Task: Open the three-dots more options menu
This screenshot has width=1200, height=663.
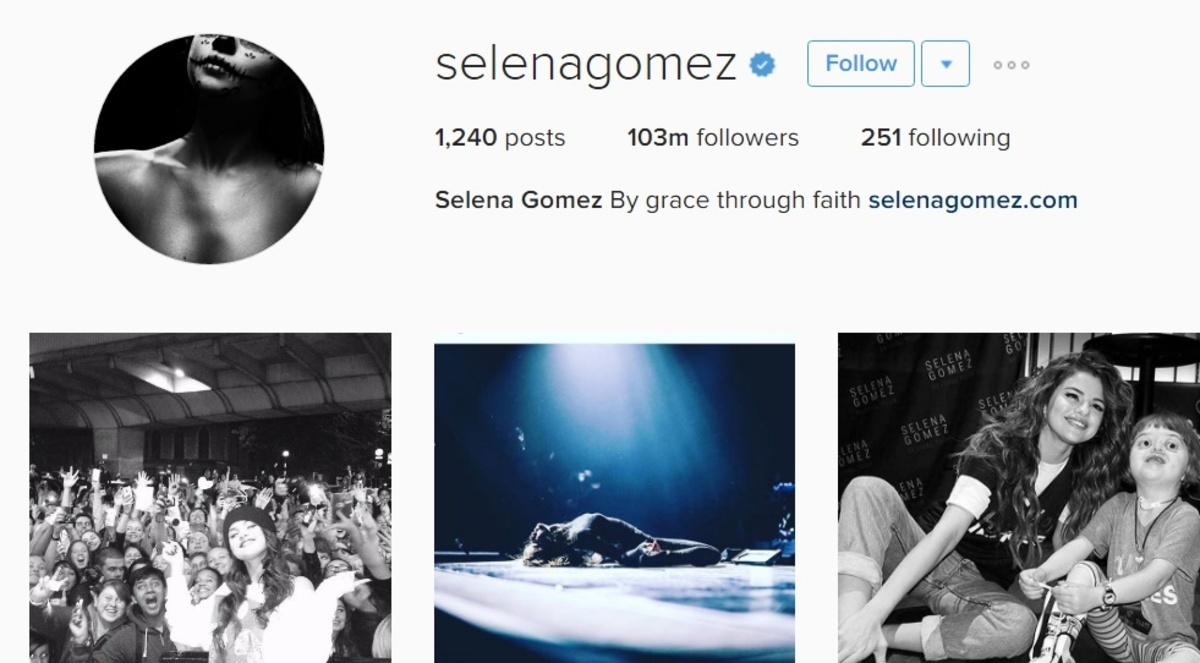Action: pyautogui.click(x=1011, y=65)
